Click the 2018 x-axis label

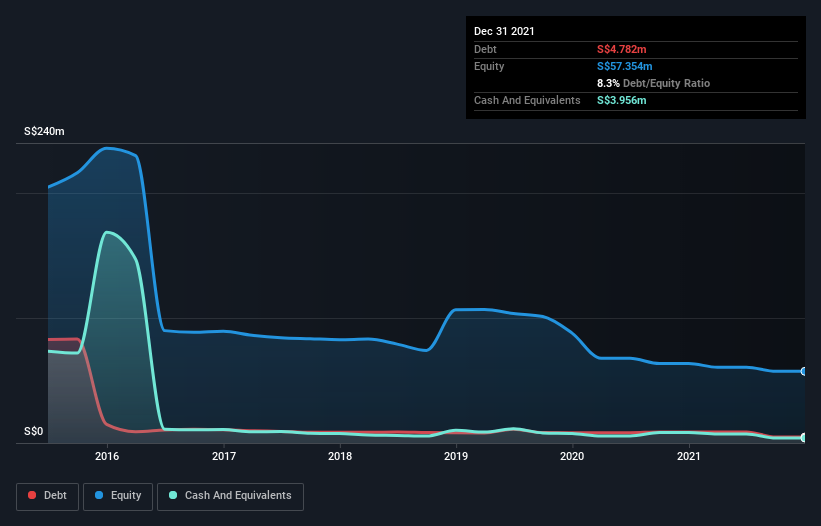[340, 456]
